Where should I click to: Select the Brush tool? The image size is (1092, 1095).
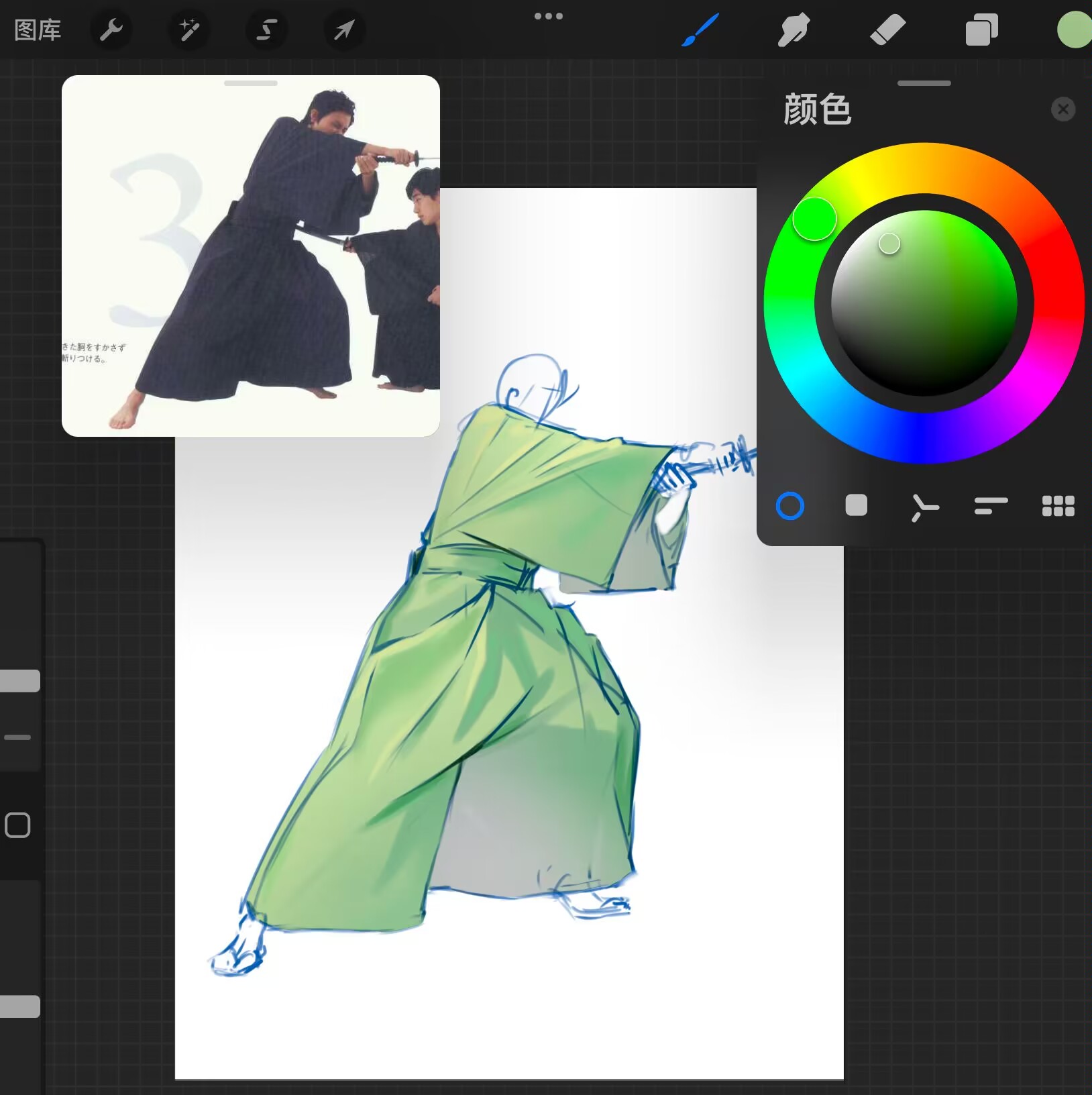[700, 30]
